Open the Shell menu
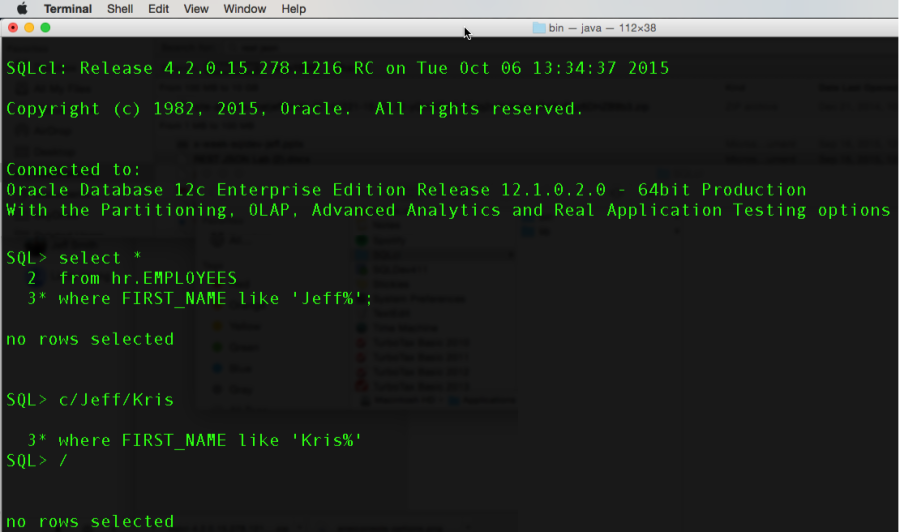This screenshot has height=532, width=900. (x=120, y=9)
